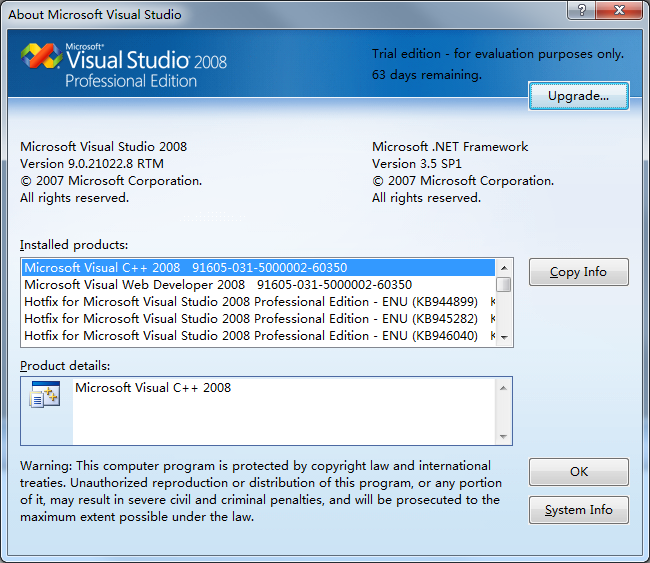Click installed products list scroll up arrow

tap(504, 268)
